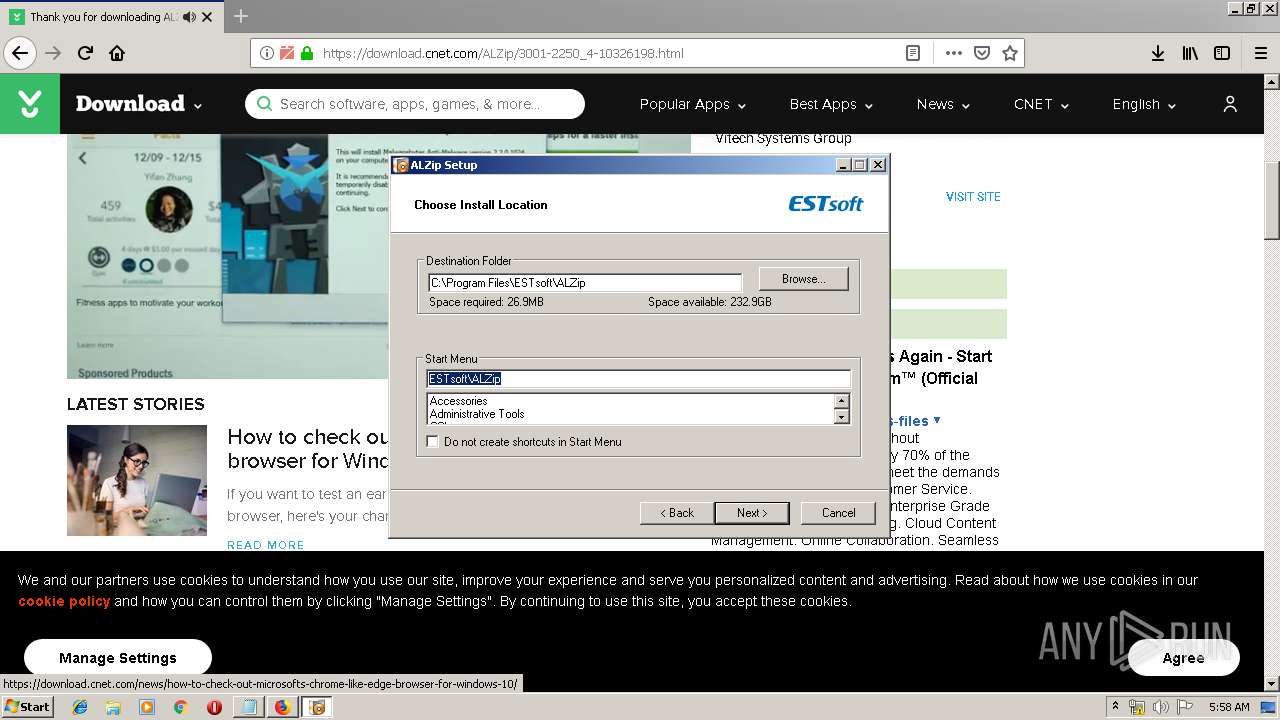The height and width of the screenshot is (720, 1280).
Task: Switch to Firefox taskbar button
Action: tap(282, 707)
